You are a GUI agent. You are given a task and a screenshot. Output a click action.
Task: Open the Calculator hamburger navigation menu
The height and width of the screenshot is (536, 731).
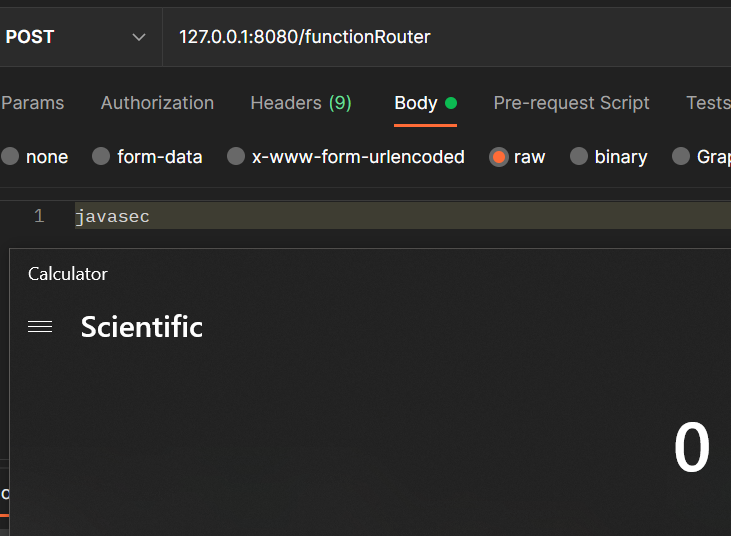click(x=40, y=327)
